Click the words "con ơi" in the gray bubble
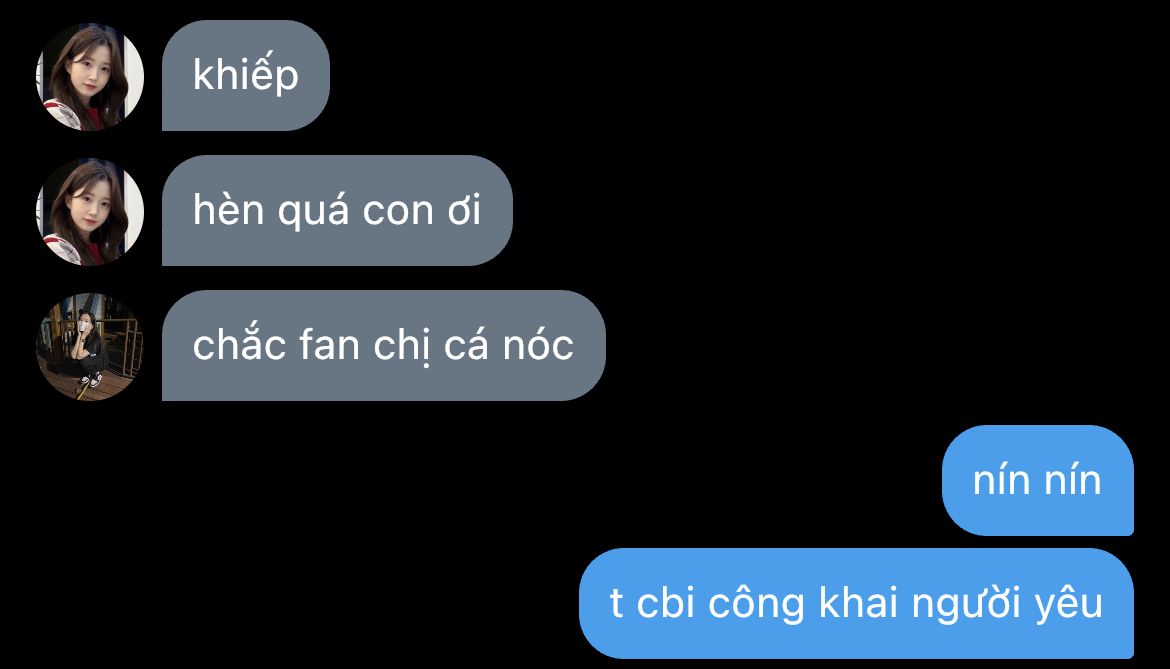 (422, 211)
